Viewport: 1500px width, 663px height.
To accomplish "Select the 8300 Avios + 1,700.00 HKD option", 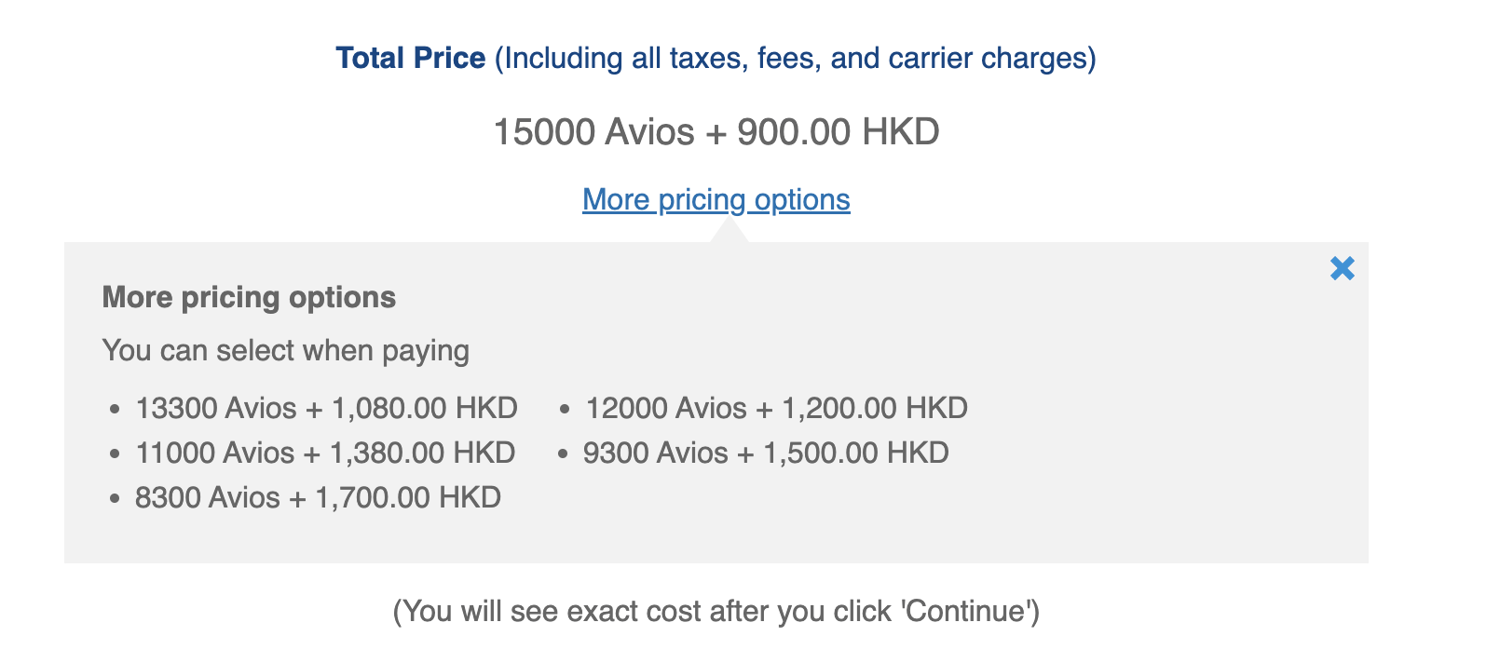I will pos(317,497).
